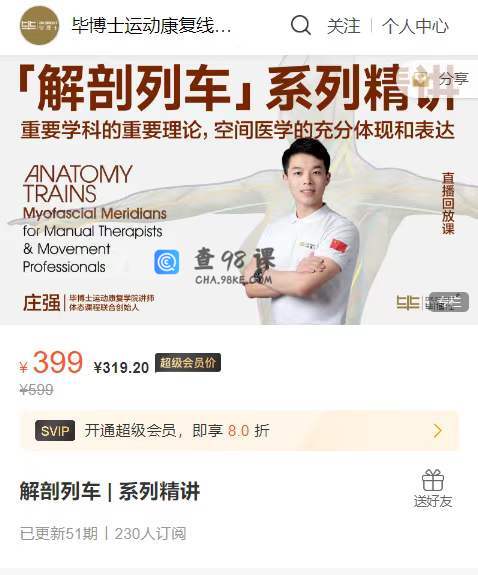Viewport: 478px width, 575px height.
Task: Click the gray badge at banner bottom-right
Action: tap(449, 302)
